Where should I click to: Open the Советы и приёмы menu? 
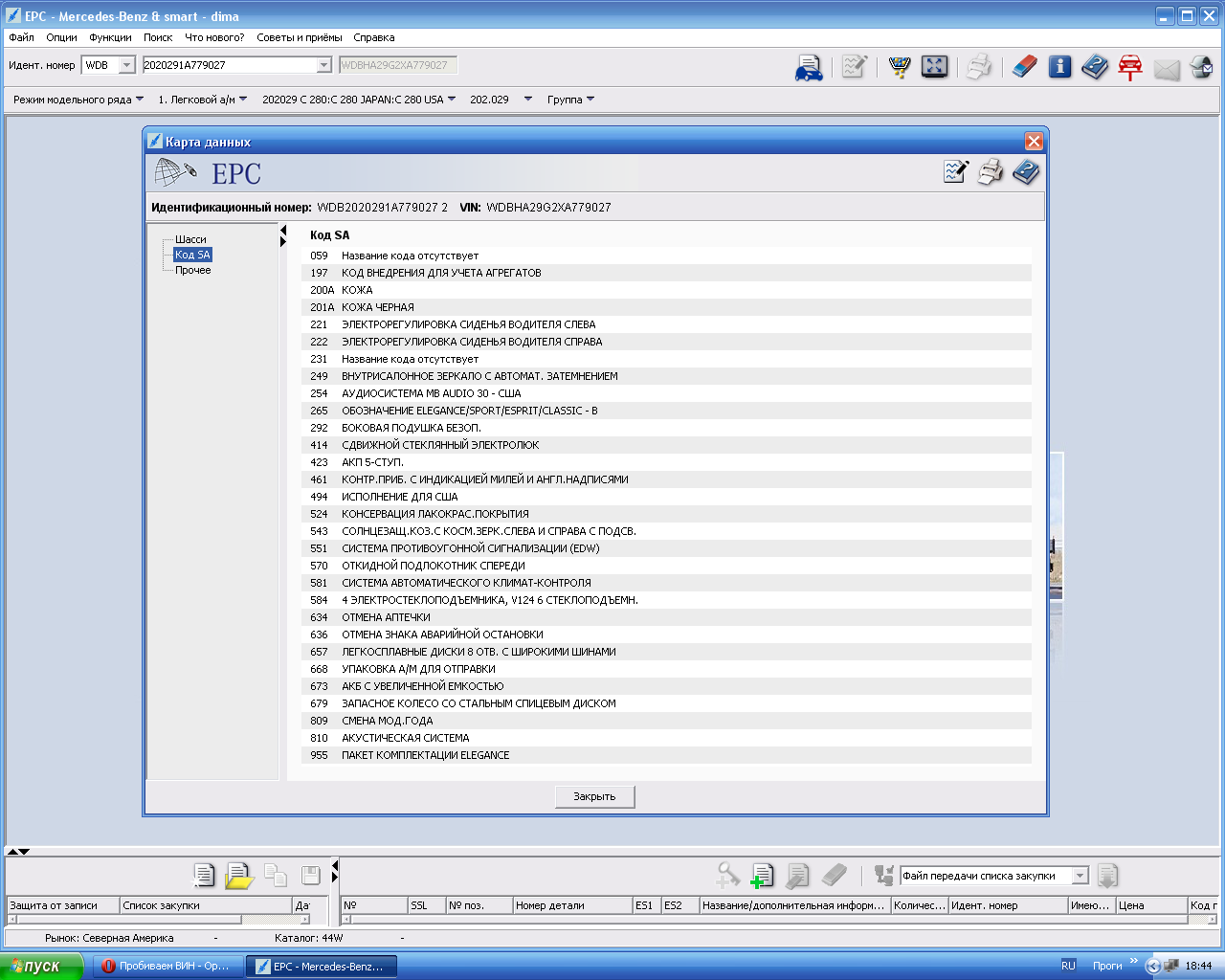(x=300, y=37)
